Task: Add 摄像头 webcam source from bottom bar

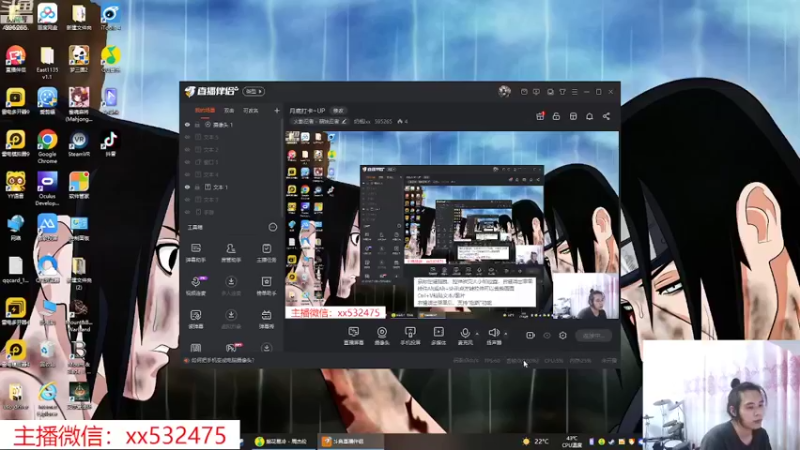Action: 382,336
